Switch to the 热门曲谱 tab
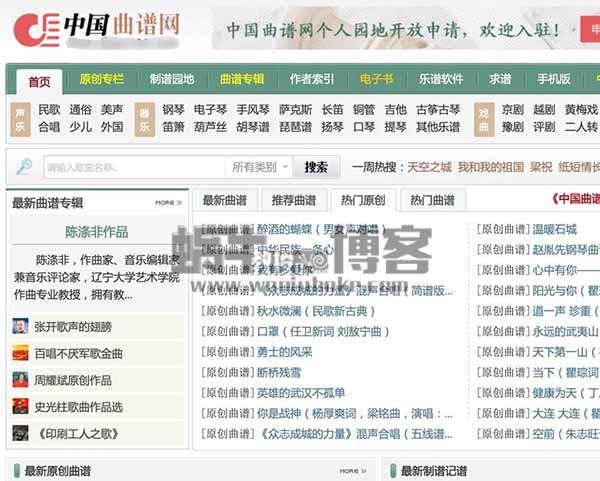Image resolution: width=600 pixels, height=481 pixels. coord(432,200)
